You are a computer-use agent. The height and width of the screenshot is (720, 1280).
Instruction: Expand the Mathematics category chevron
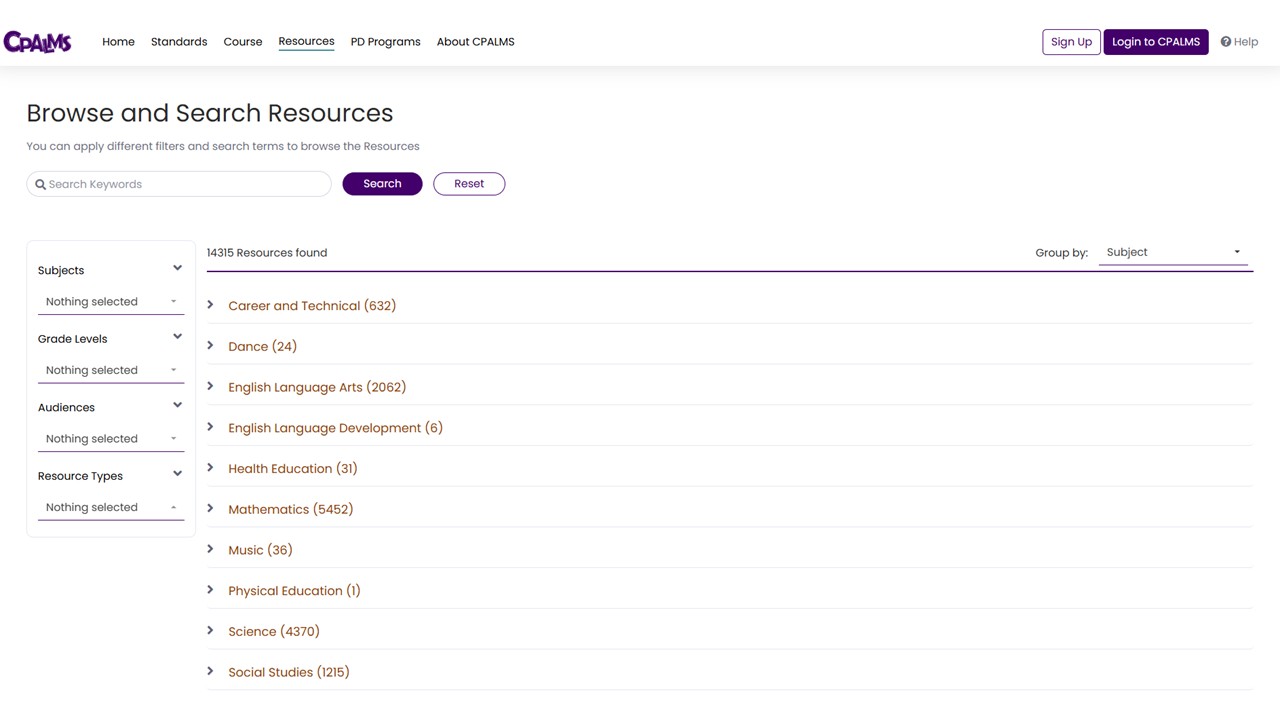[210, 509]
